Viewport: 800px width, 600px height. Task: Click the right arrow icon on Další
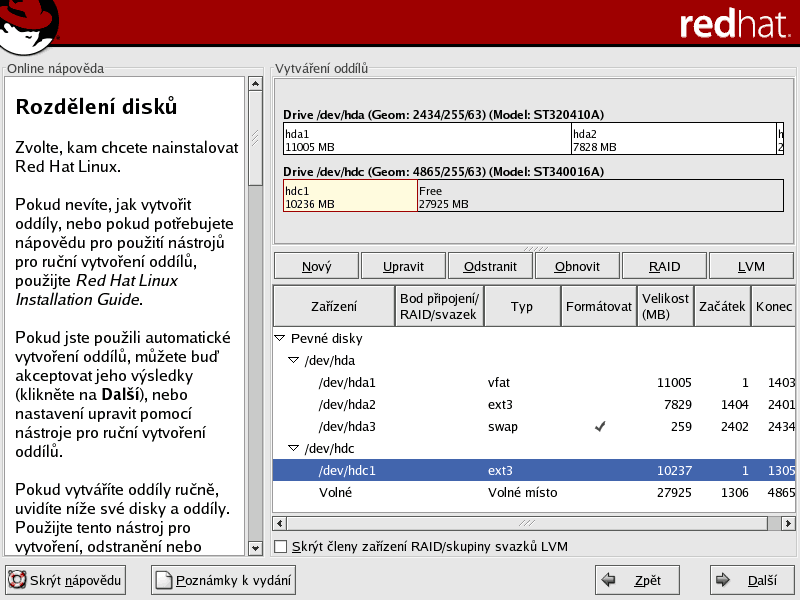(x=722, y=580)
